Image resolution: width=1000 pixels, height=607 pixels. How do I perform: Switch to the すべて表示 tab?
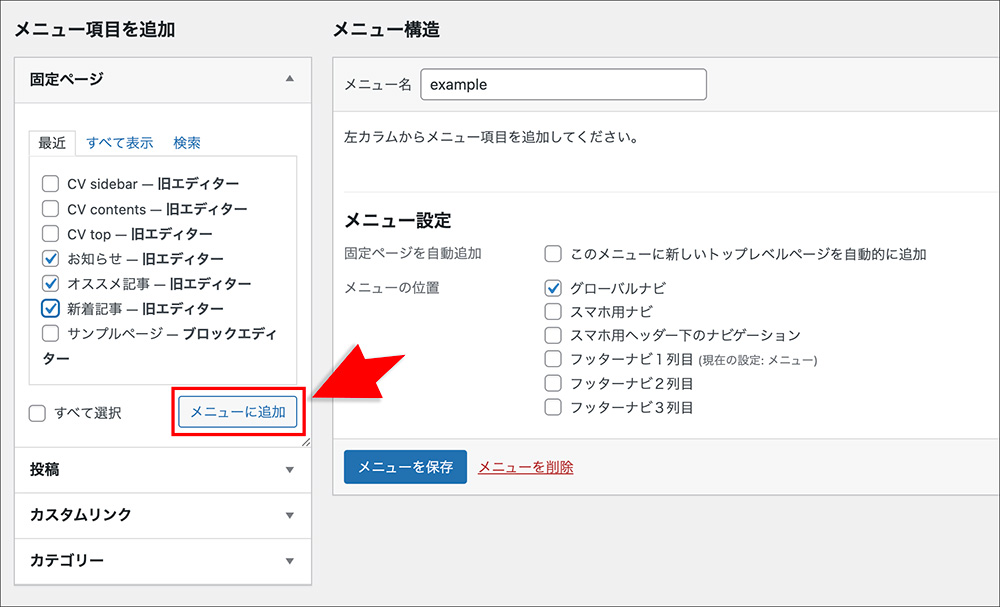119,142
